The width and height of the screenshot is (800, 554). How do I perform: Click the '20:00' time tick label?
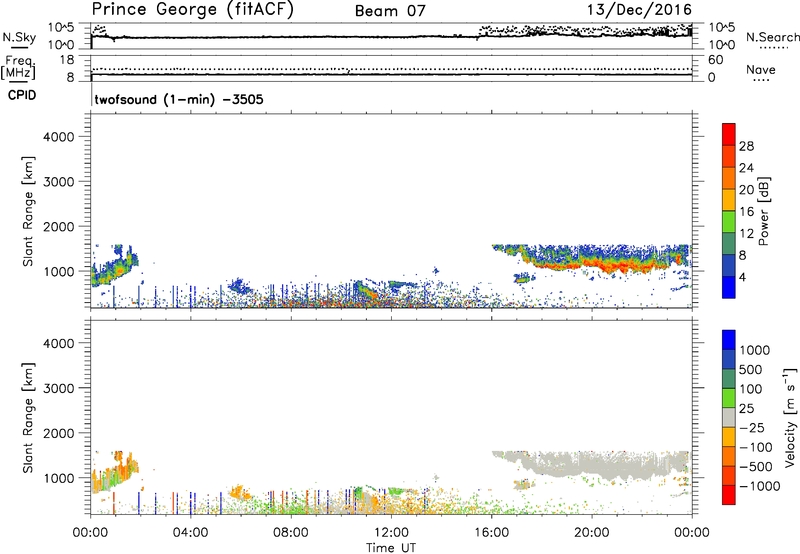tap(591, 533)
